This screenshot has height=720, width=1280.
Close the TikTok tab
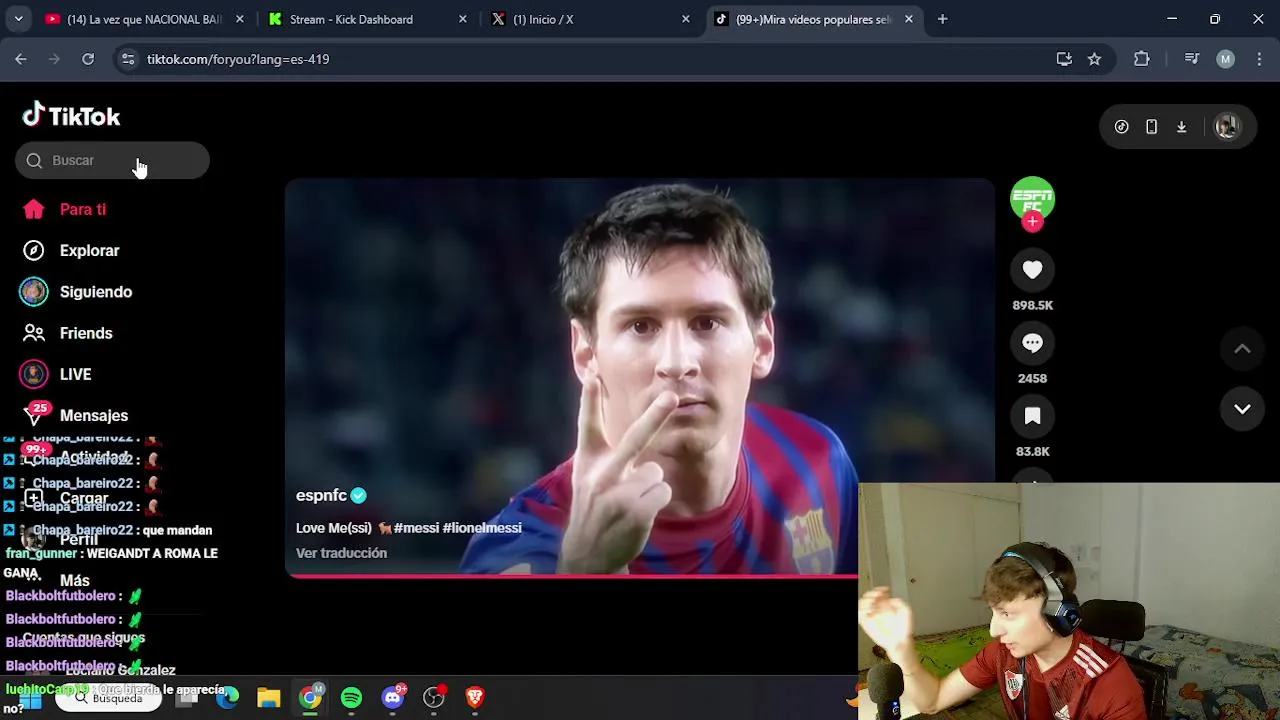(908, 19)
